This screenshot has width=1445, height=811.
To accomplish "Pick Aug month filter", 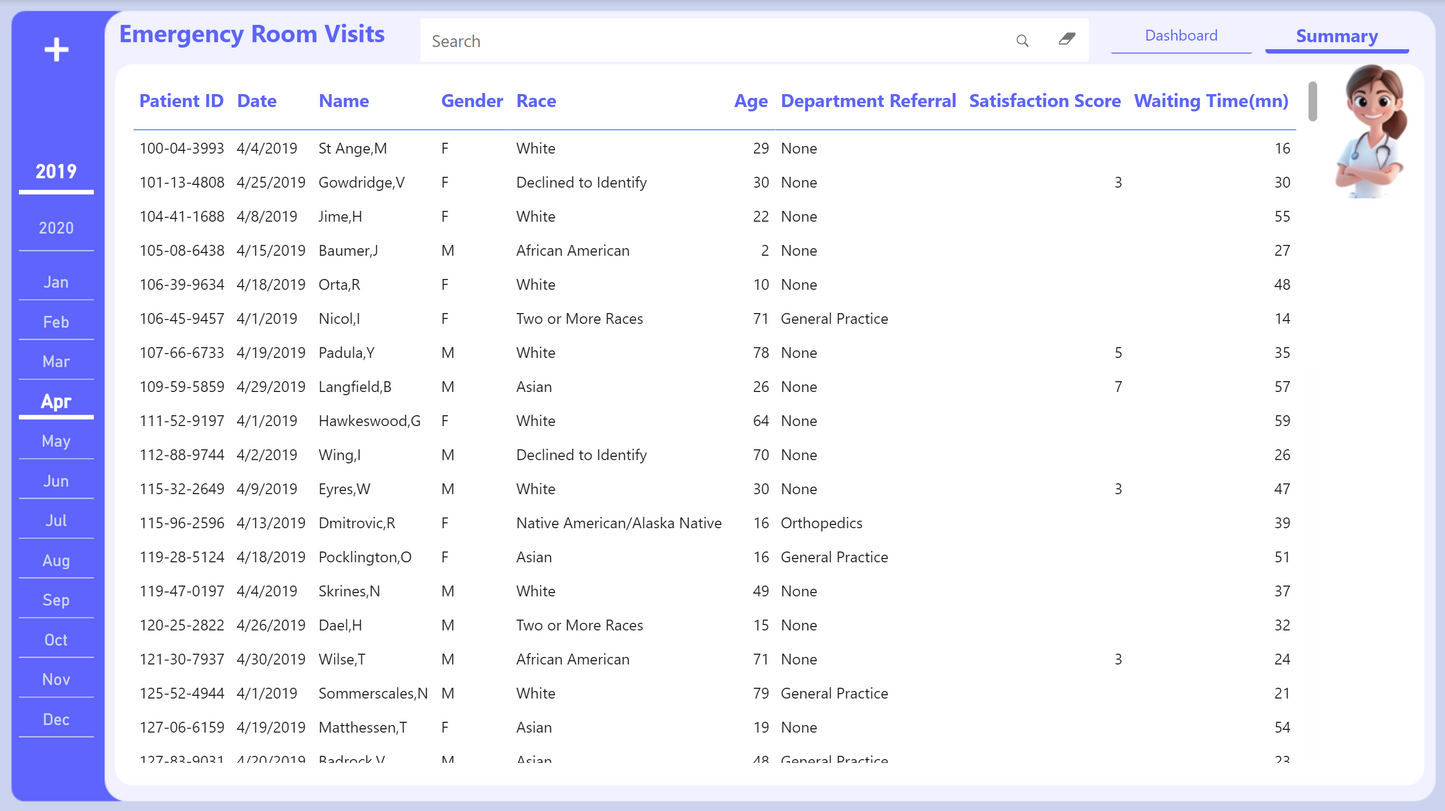I will click(x=56, y=561).
